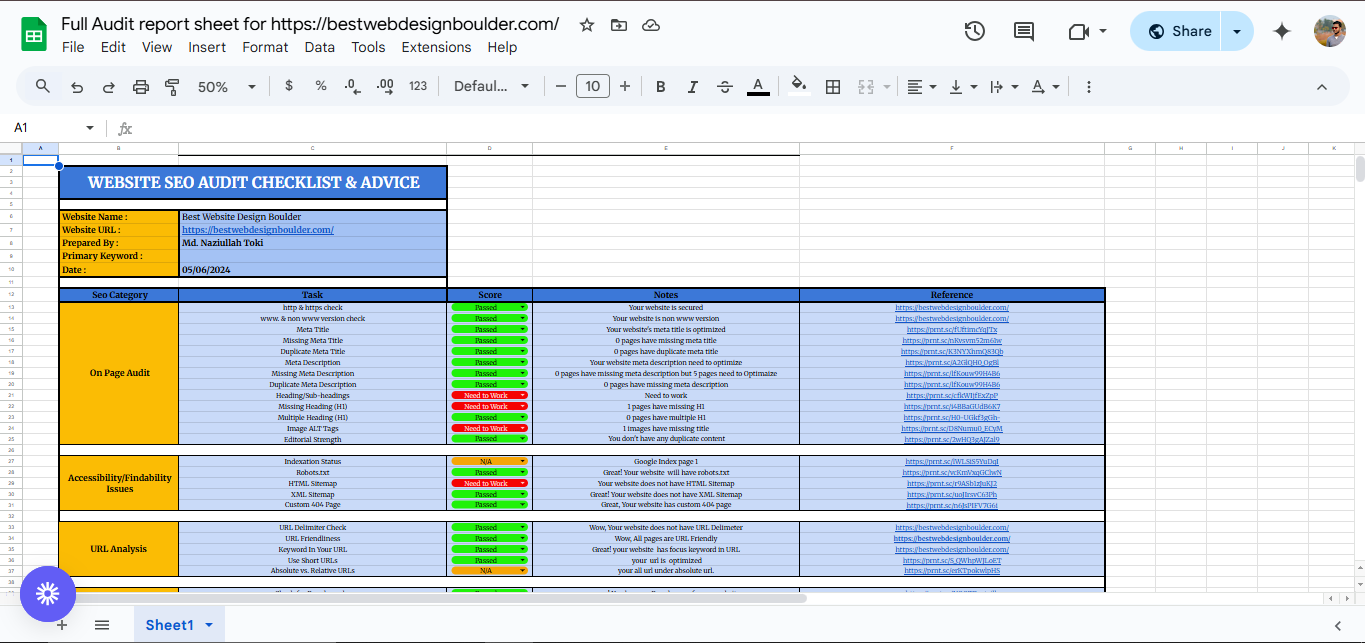Open menus search with the magnifier icon
This screenshot has width=1365, height=643.
pos(42,87)
